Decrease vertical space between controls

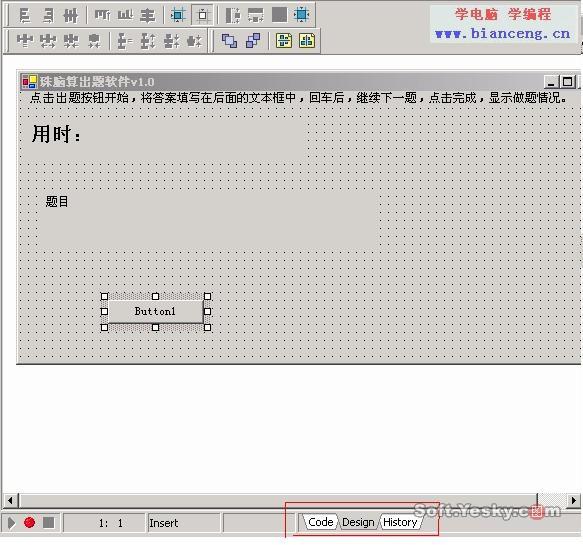[x=171, y=41]
